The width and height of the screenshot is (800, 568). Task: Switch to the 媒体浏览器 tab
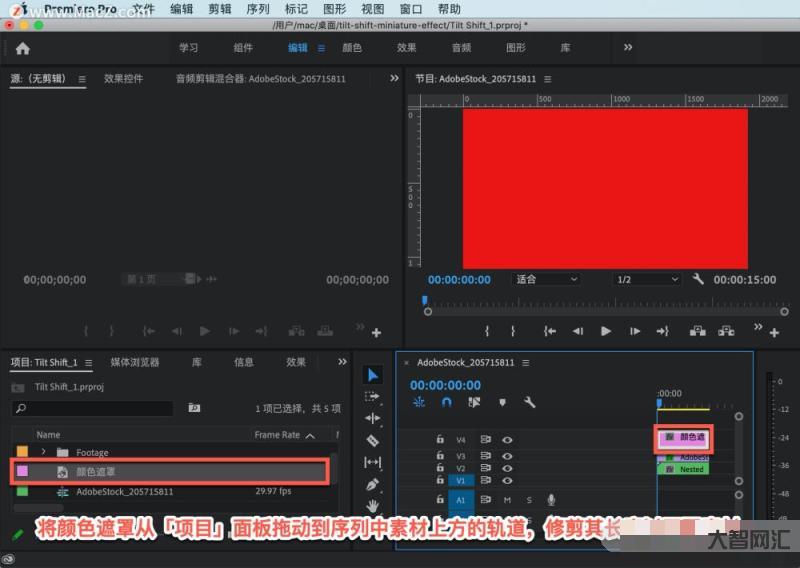(x=135, y=362)
